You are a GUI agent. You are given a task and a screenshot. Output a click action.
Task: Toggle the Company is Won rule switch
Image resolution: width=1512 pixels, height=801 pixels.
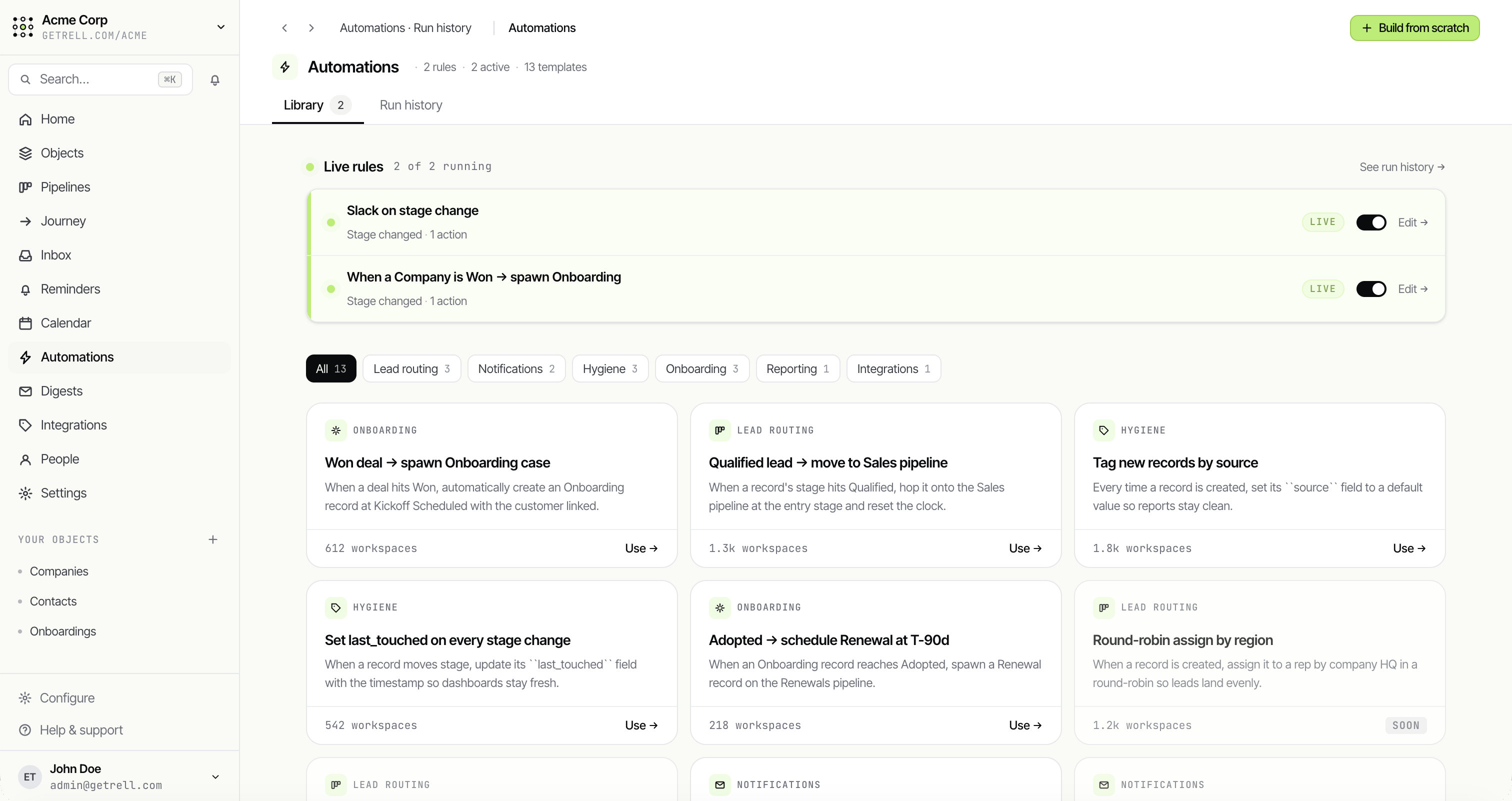1371,289
